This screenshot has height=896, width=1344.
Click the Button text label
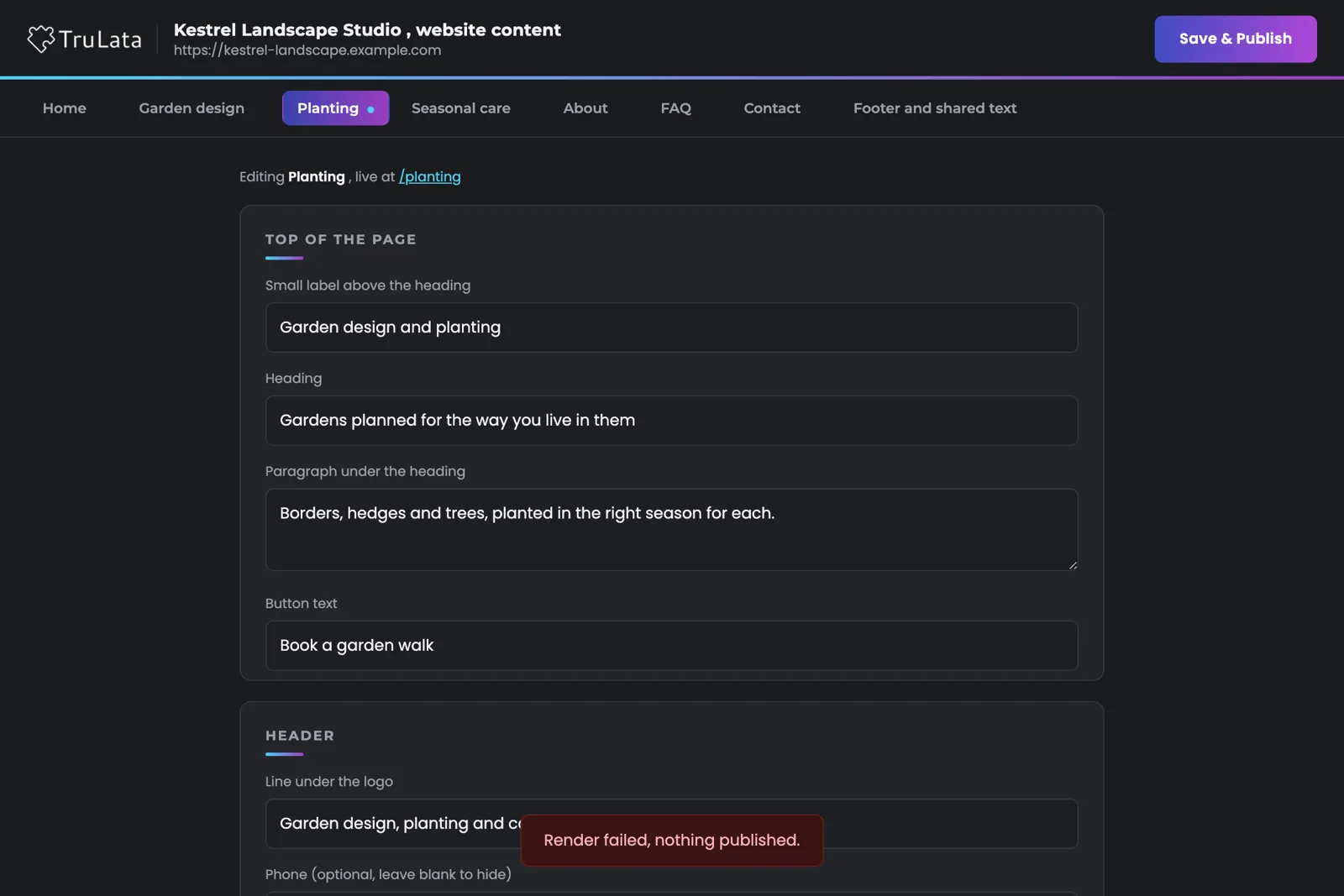(x=301, y=604)
